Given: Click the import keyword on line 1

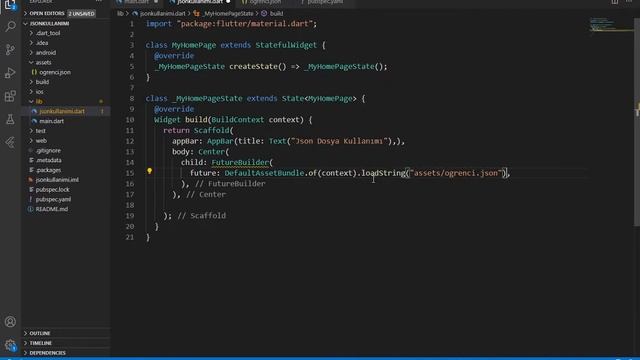Looking at the screenshot, I should pos(159,24).
